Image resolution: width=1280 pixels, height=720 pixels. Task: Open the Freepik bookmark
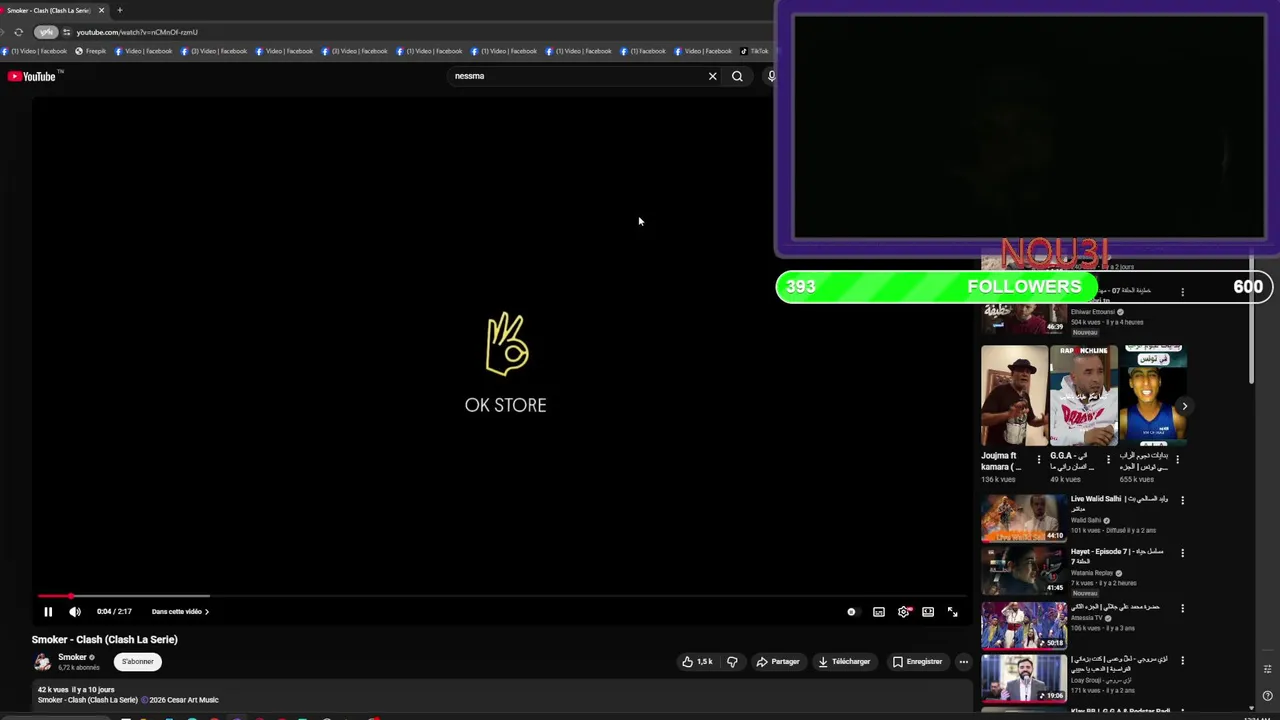[x=91, y=51]
